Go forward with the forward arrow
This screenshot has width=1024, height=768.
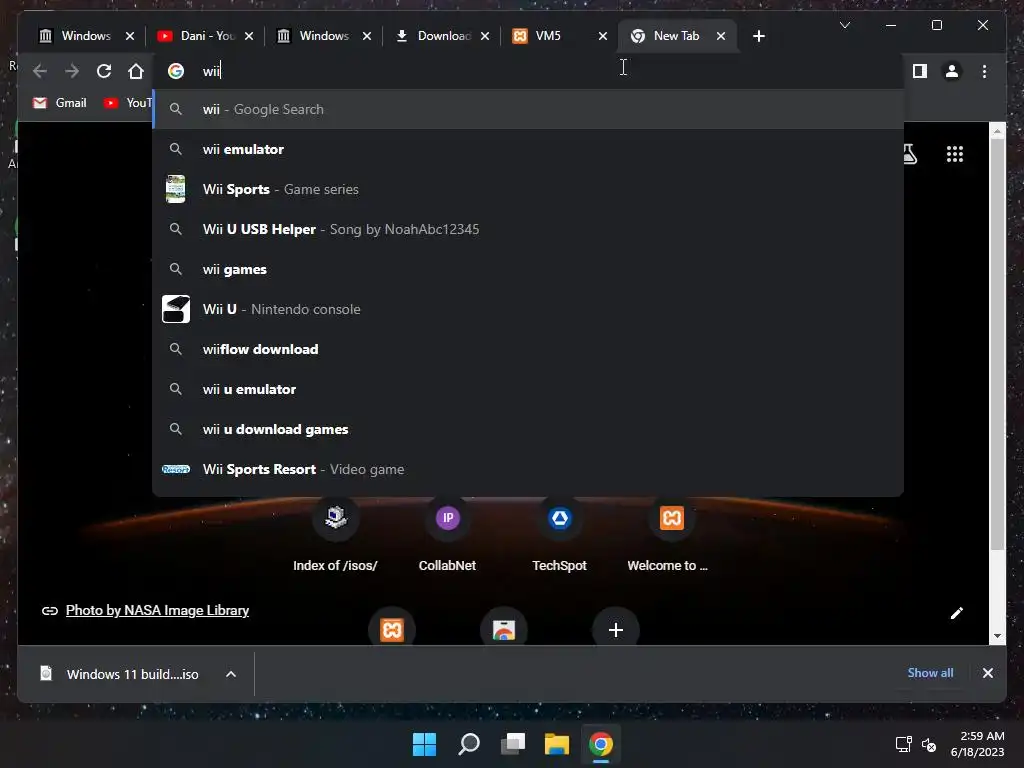pos(72,71)
